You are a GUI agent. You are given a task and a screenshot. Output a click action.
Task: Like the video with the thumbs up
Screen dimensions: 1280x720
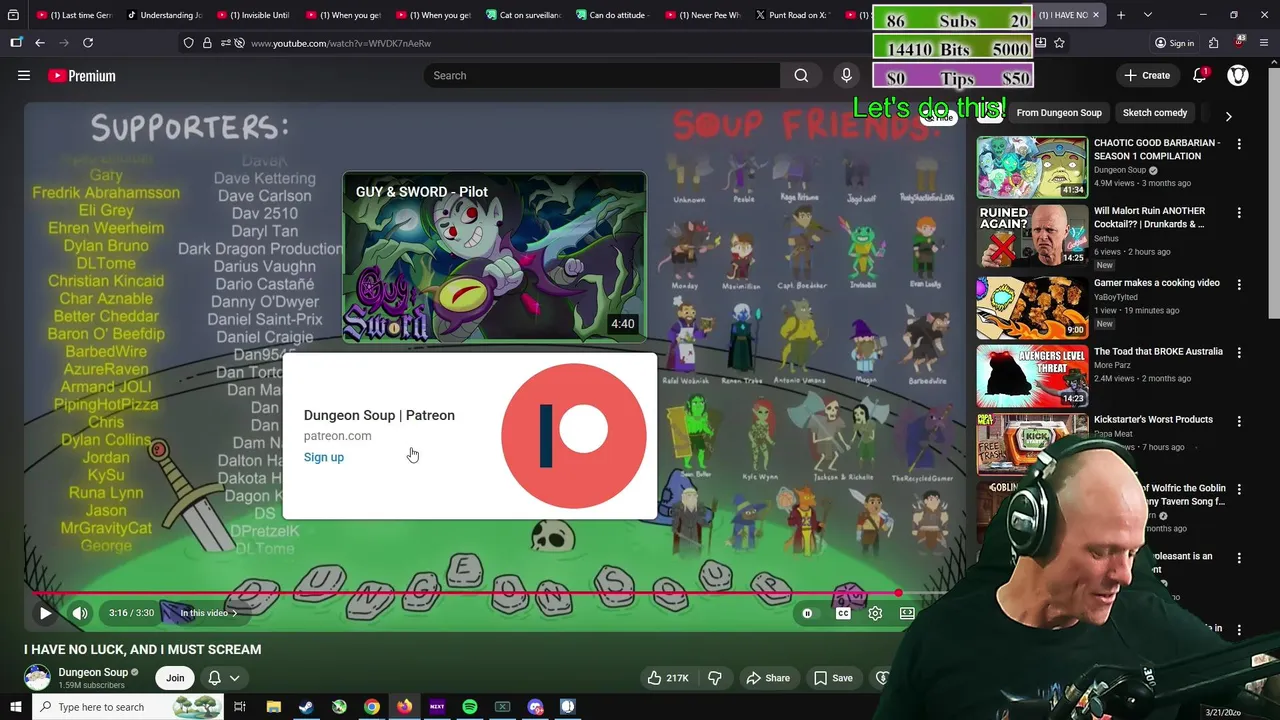(668, 678)
